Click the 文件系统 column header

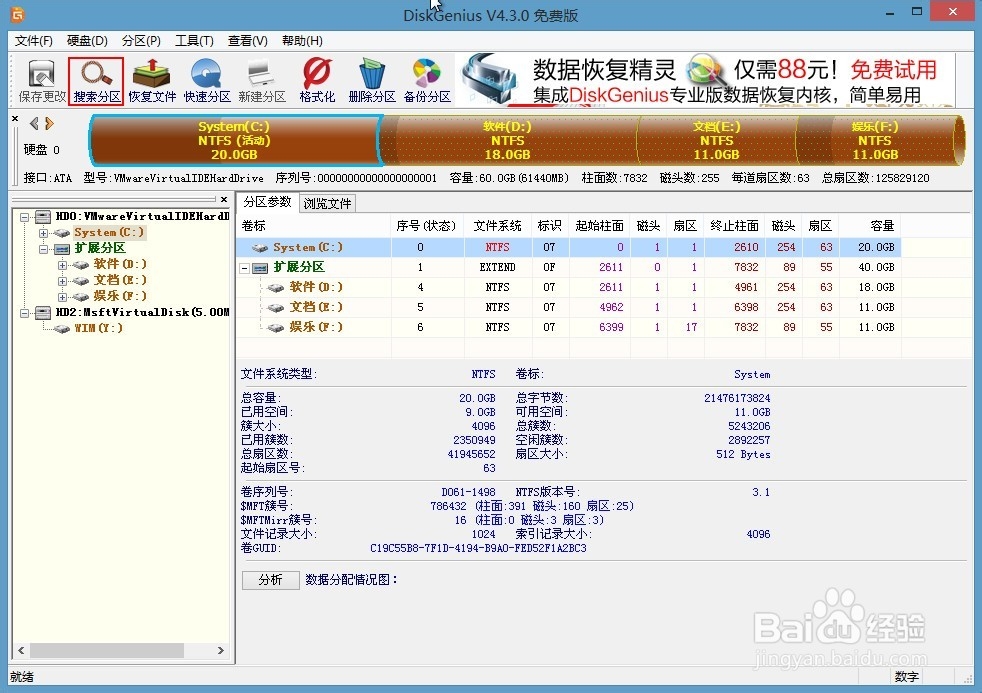coord(497,226)
